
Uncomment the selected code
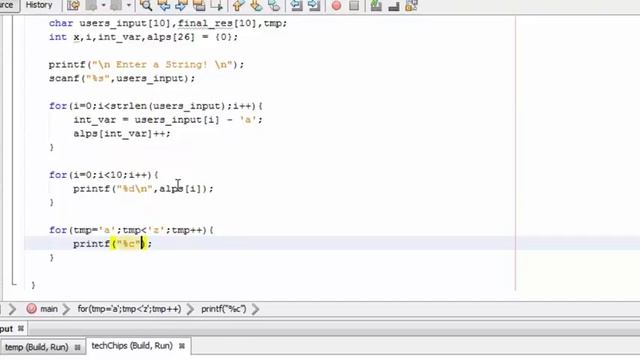click(393, 6)
